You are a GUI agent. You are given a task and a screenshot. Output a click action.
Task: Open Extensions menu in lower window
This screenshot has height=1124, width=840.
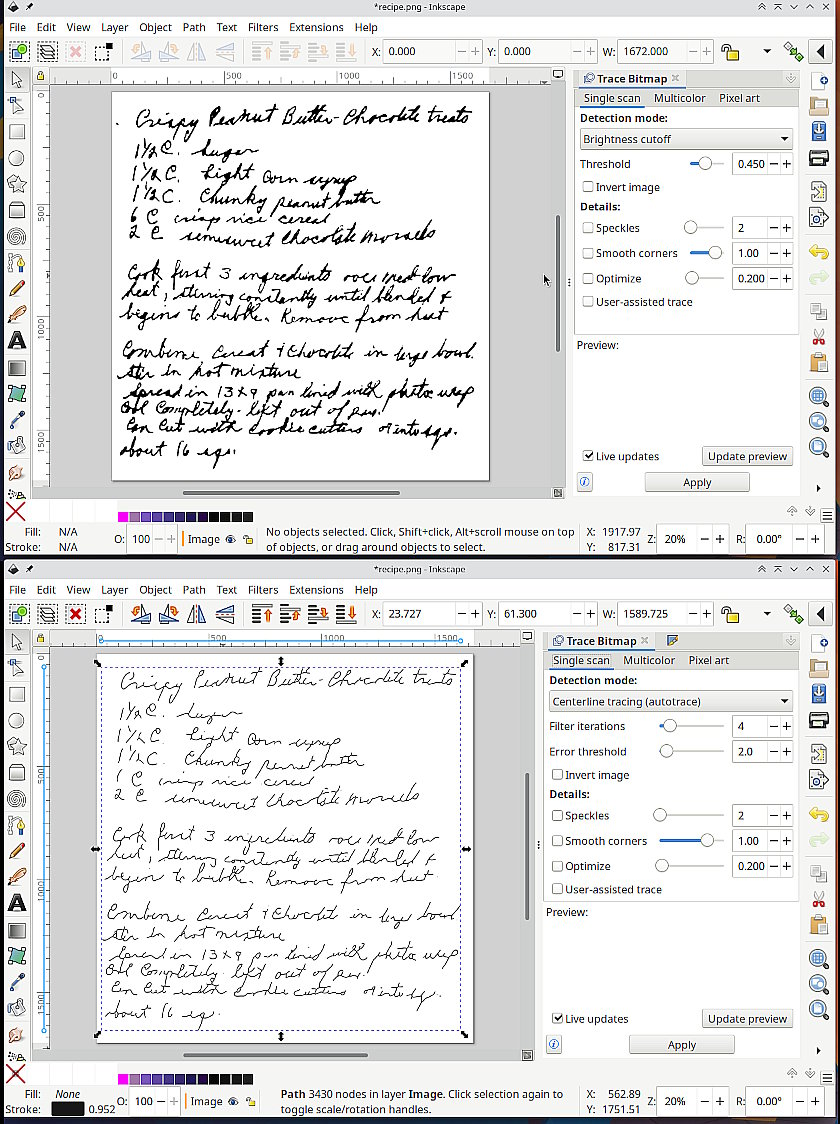316,590
